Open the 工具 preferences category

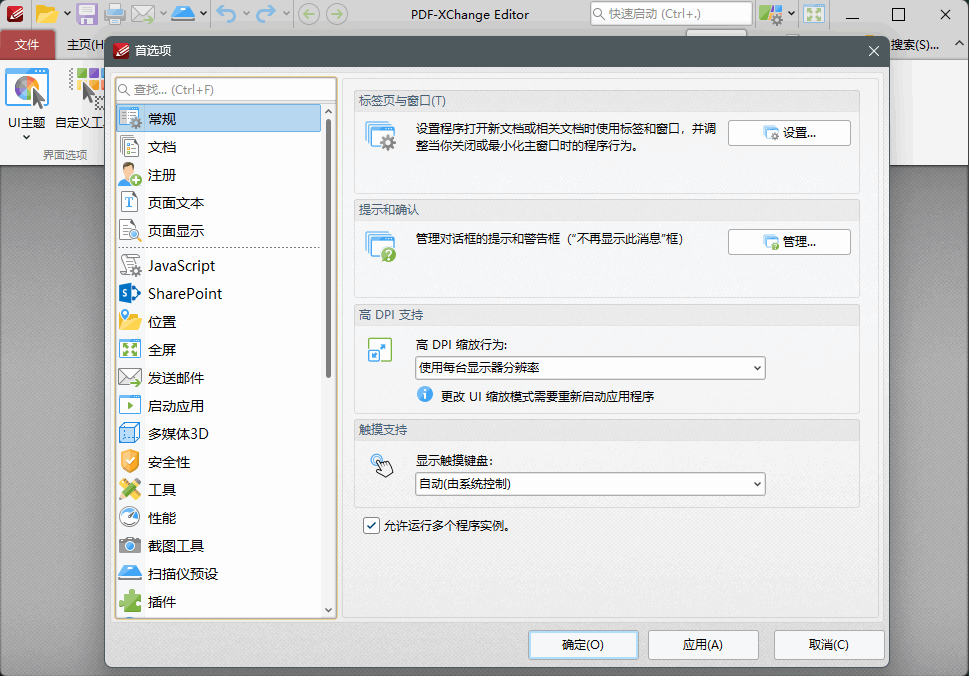click(219, 489)
